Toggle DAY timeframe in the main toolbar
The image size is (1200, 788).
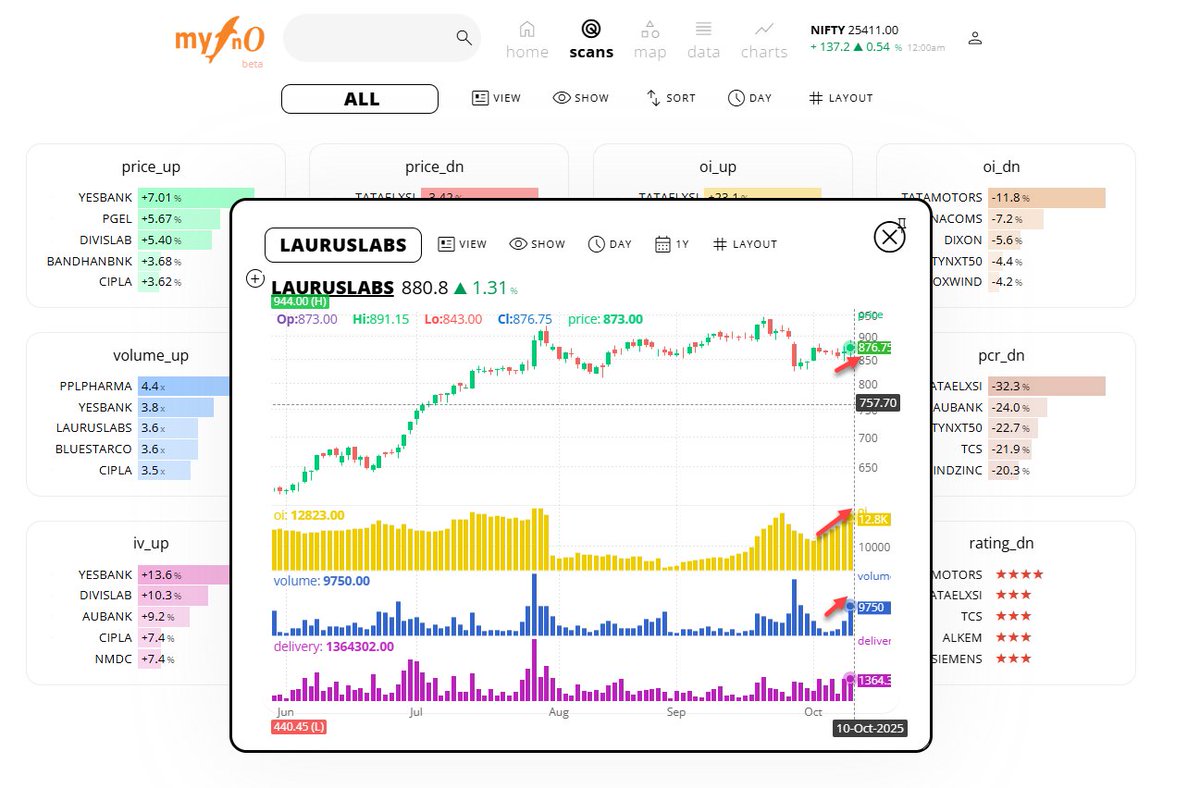pyautogui.click(x=749, y=97)
